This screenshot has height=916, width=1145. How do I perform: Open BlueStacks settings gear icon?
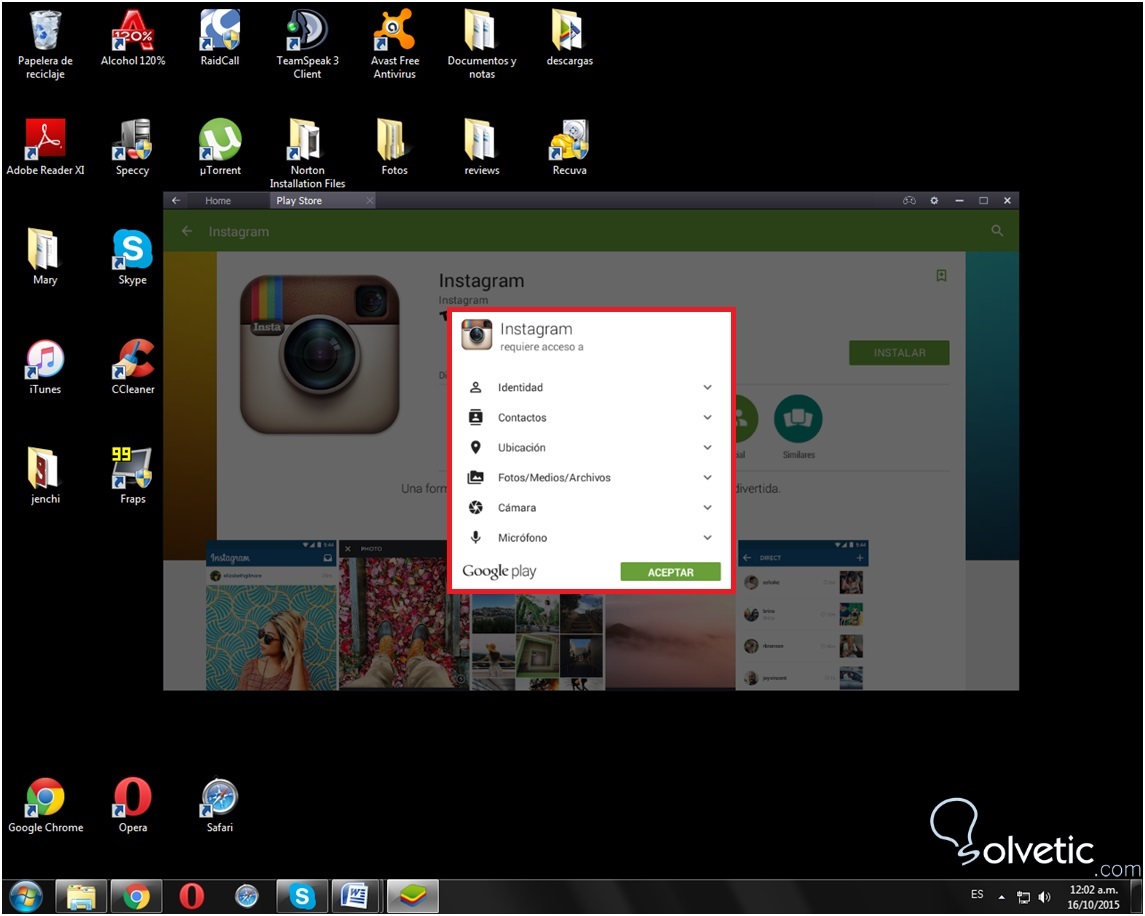pyautogui.click(x=934, y=200)
